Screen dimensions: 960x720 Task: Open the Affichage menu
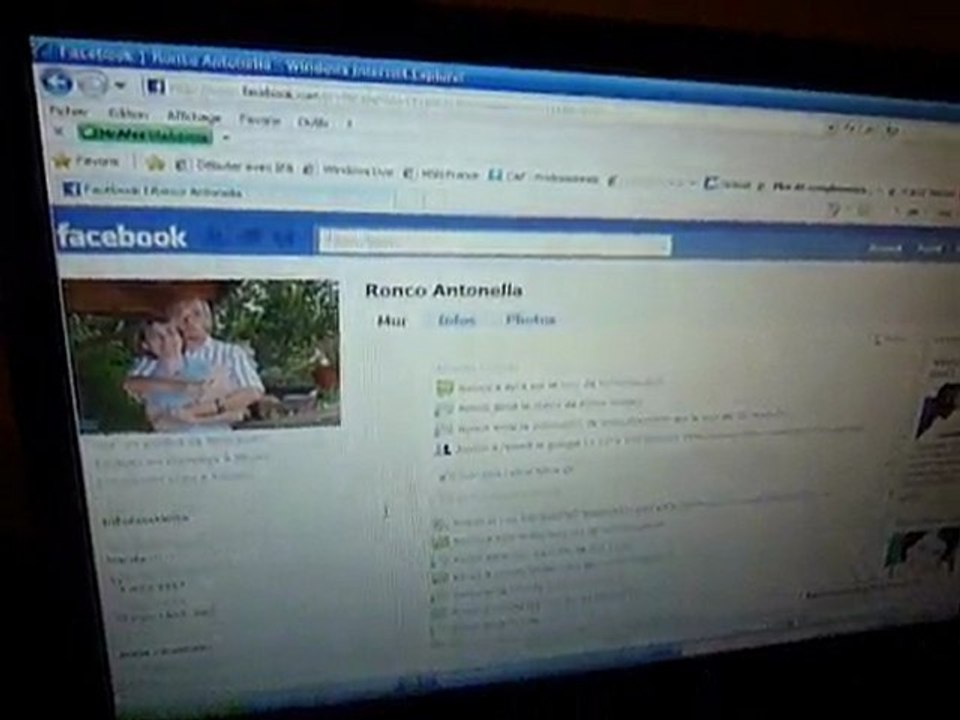[x=194, y=116]
